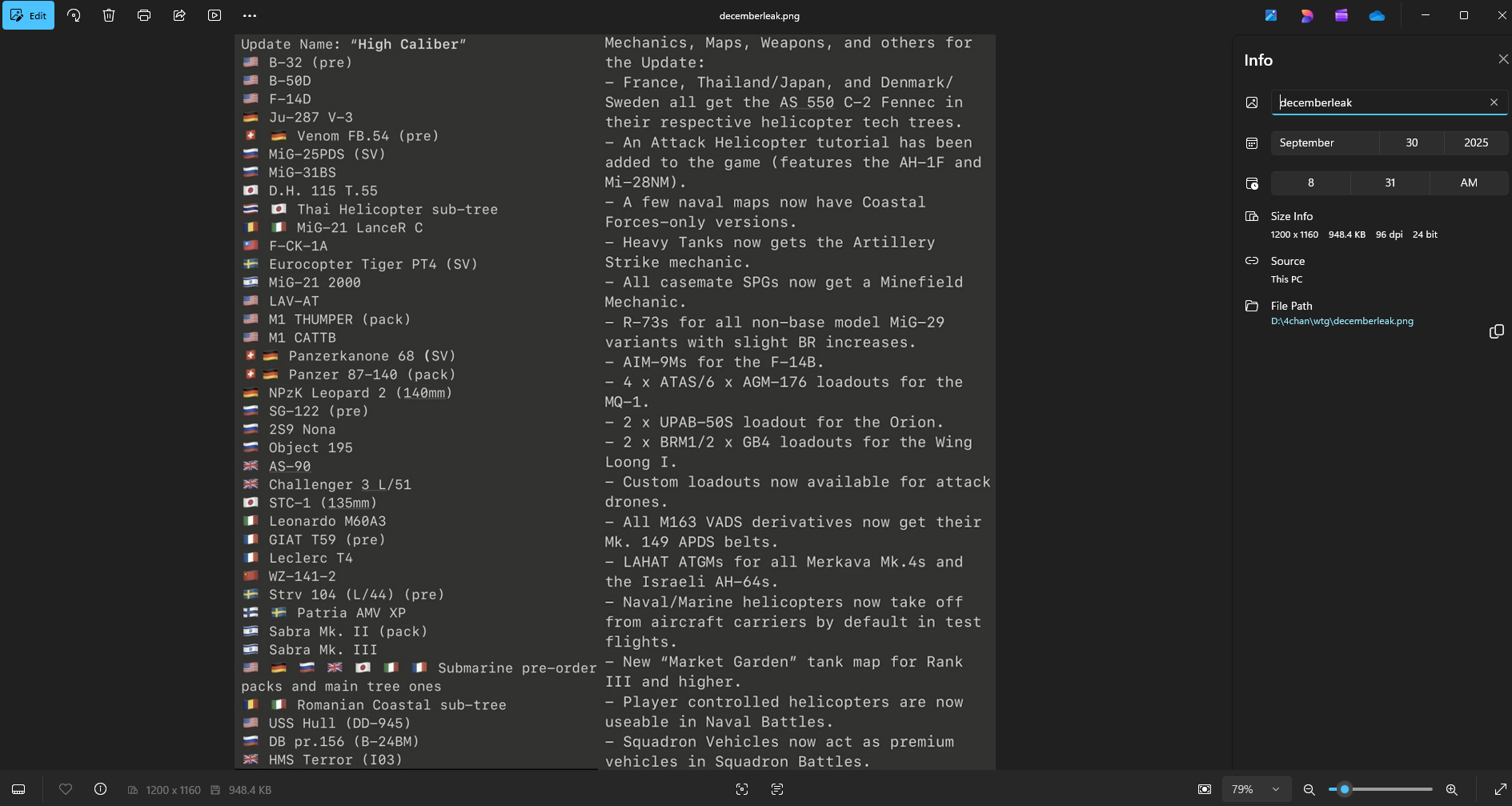The height and width of the screenshot is (806, 1512).
Task: Click the Source label in the Info panel
Action: (1288, 261)
